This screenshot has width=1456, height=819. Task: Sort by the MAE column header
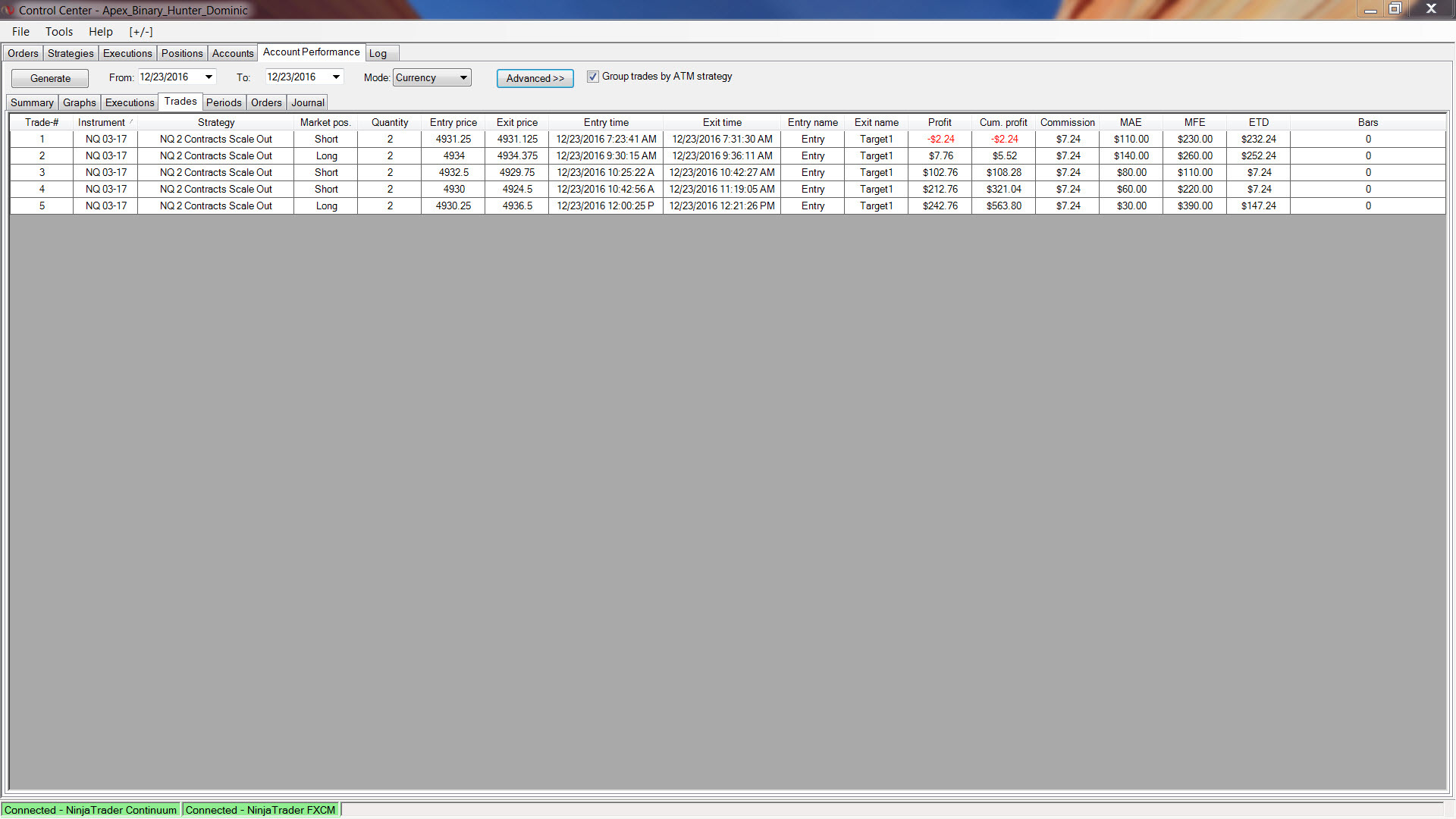point(1131,122)
